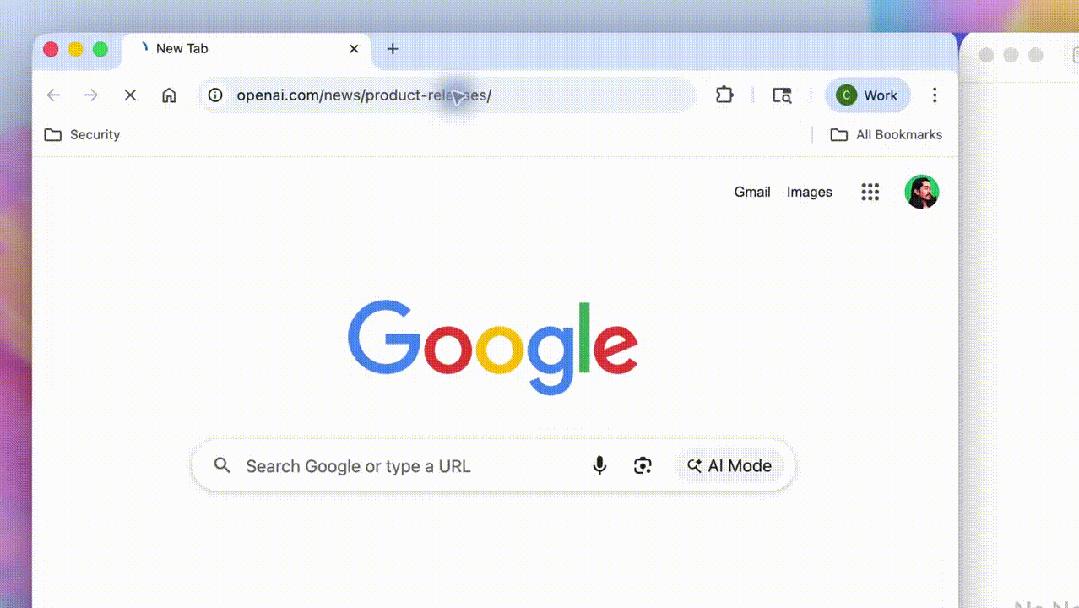Open the Security bookmarks folder
The height and width of the screenshot is (608, 1079).
(x=82, y=134)
